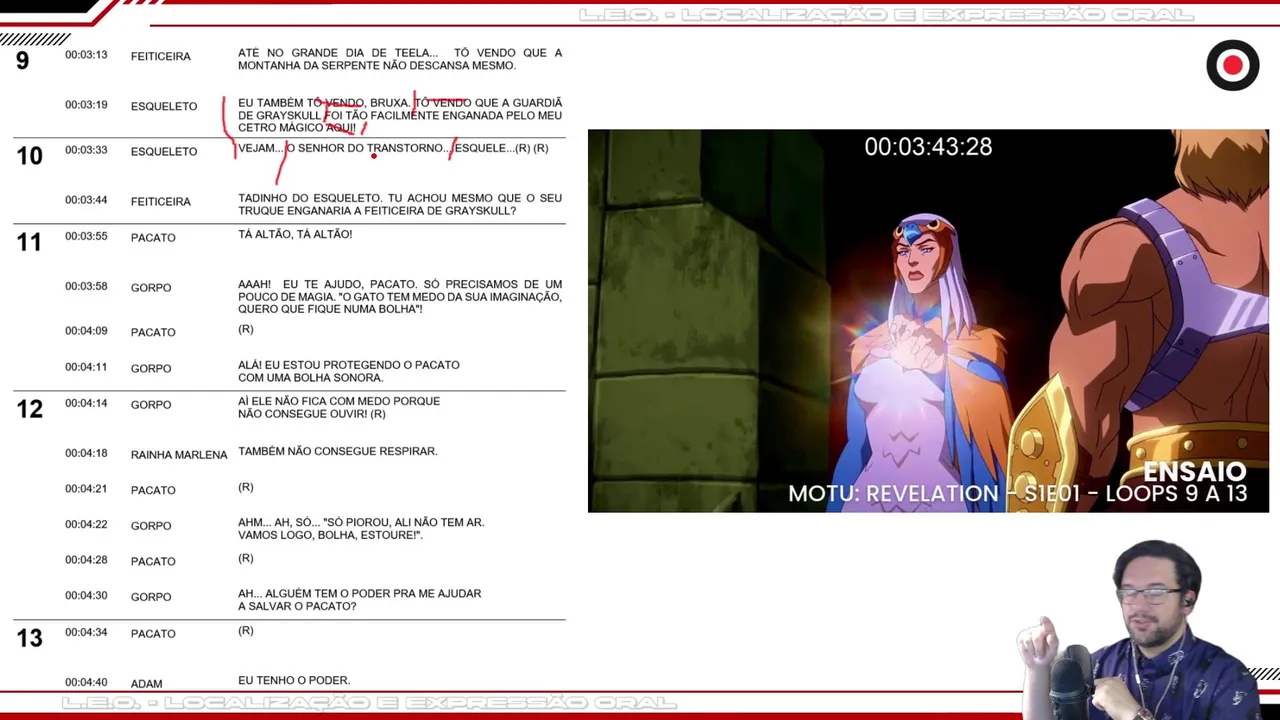
Task: Click line starting "AAAH! EU TE AJUDO"
Action: [x=400, y=297]
